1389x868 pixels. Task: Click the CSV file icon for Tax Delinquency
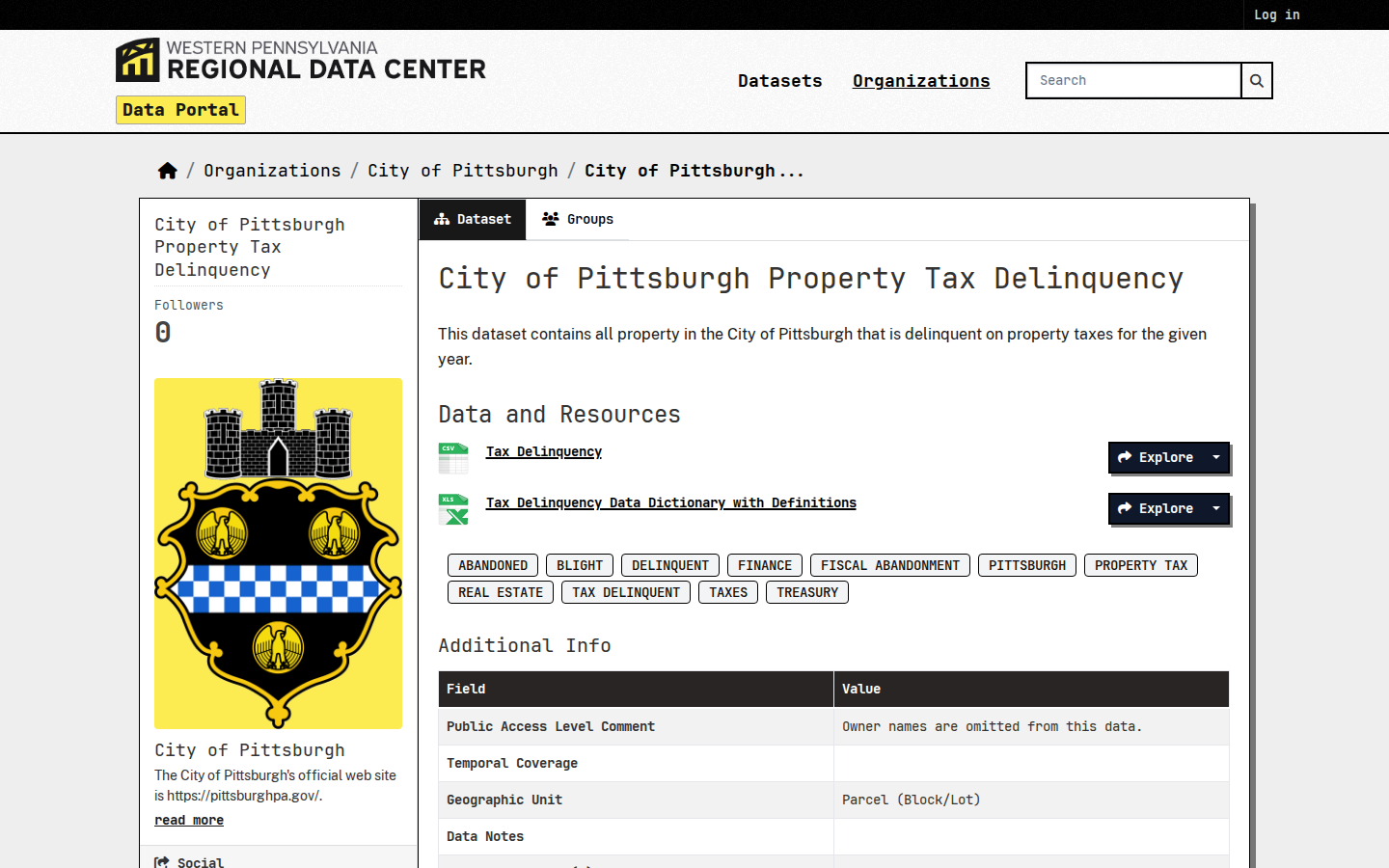453,458
